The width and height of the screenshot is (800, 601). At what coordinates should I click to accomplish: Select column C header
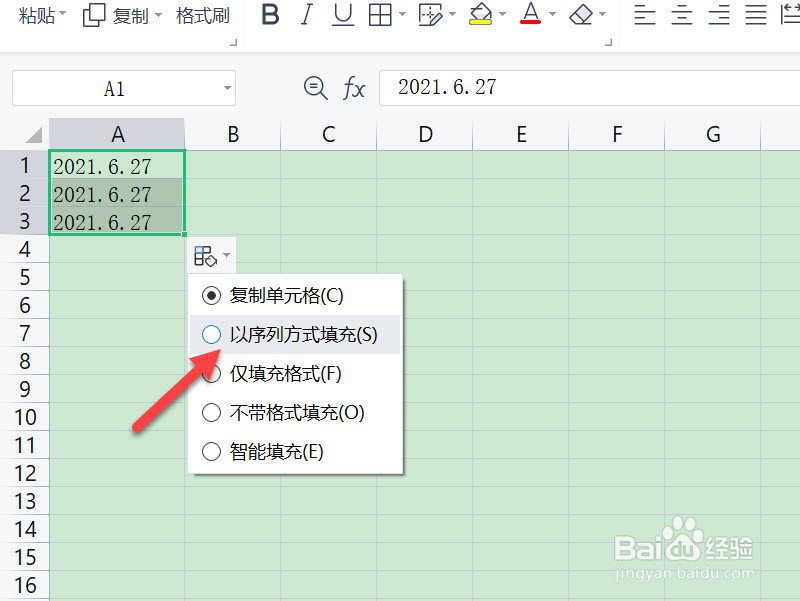(329, 135)
